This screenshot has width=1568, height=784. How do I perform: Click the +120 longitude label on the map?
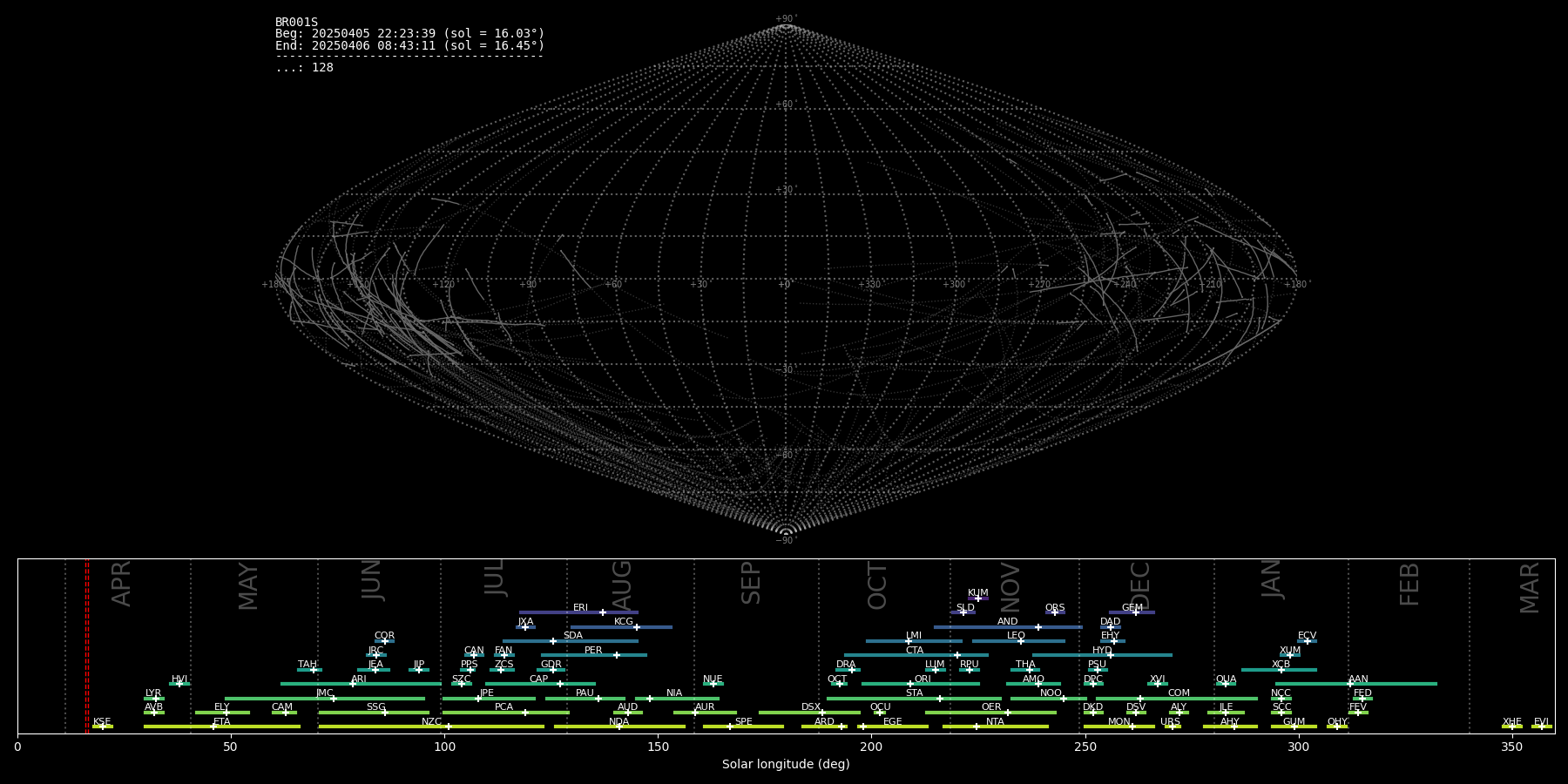click(x=443, y=285)
